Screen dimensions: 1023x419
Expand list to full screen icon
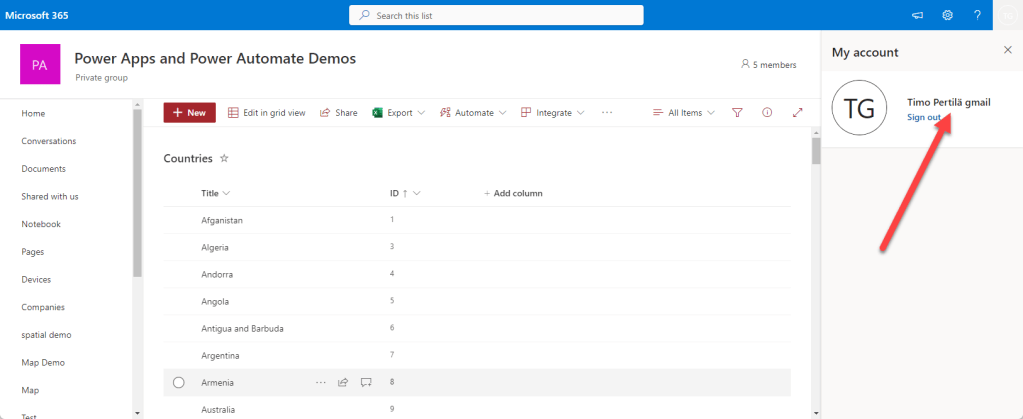797,113
